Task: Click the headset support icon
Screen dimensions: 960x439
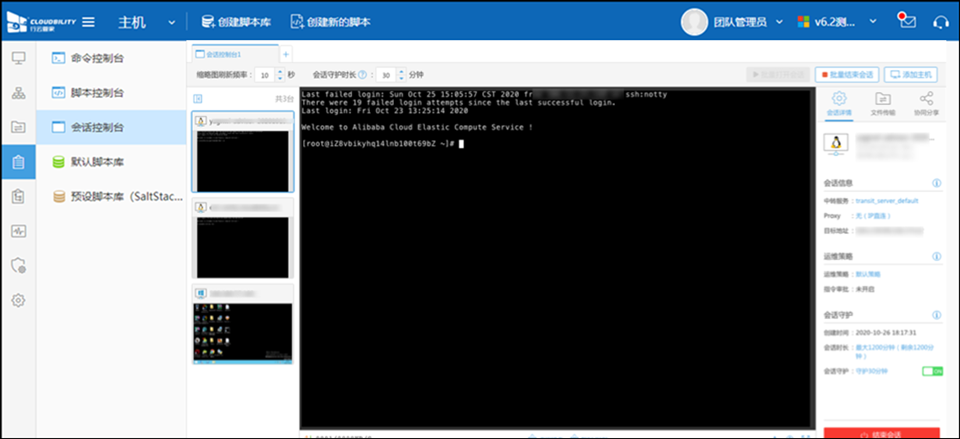Action: pyautogui.click(x=940, y=21)
